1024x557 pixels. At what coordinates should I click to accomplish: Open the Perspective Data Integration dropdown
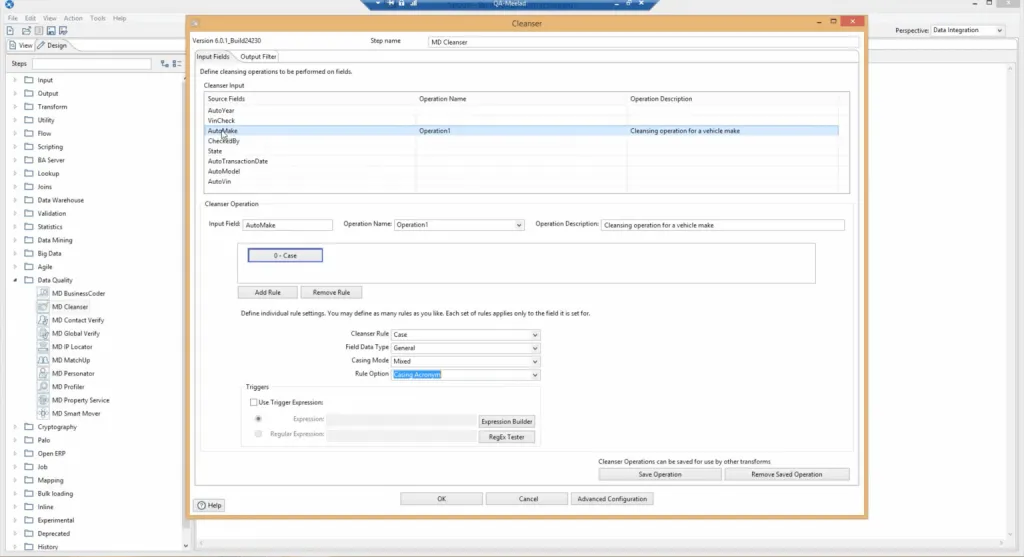(967, 30)
